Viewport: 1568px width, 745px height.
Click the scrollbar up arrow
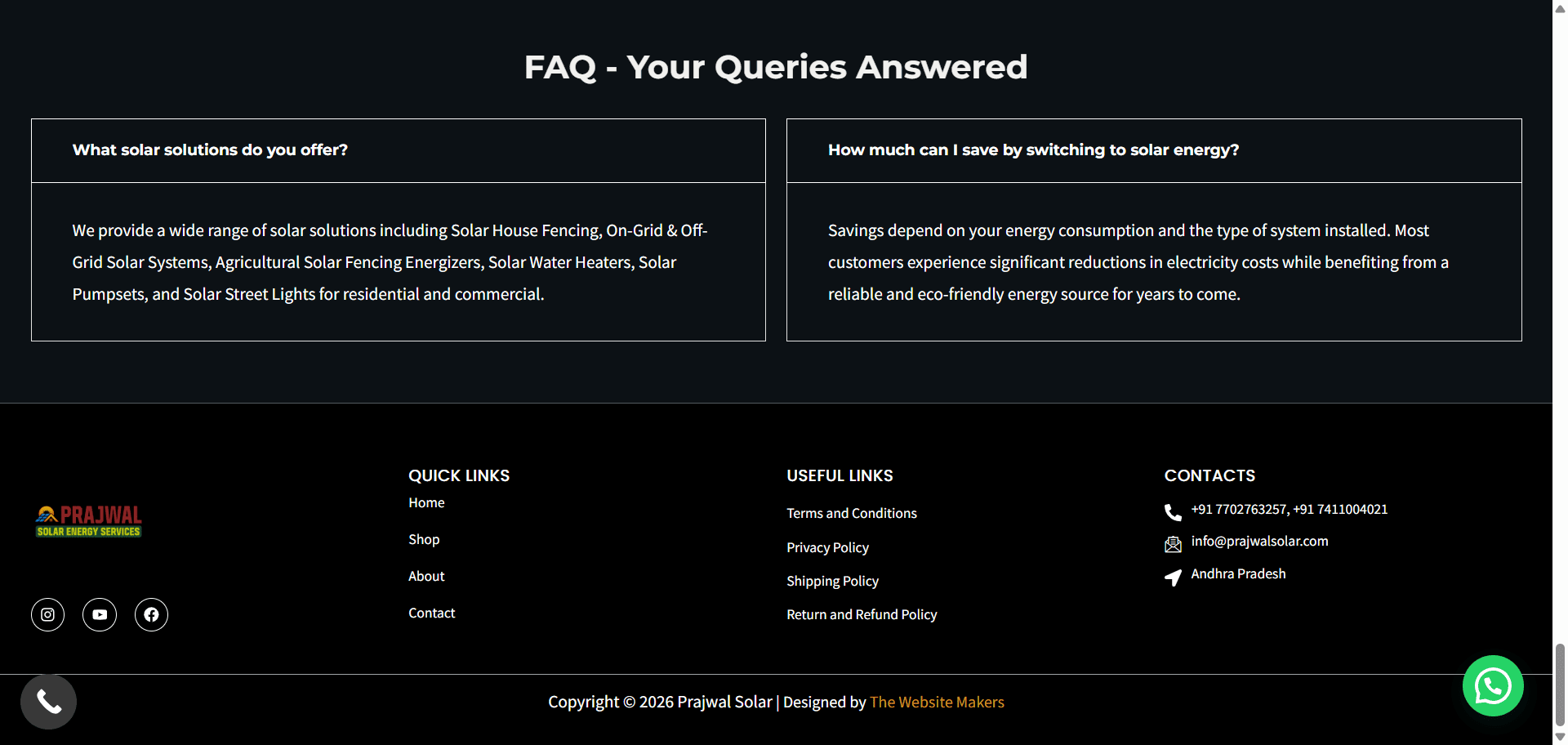1560,7
